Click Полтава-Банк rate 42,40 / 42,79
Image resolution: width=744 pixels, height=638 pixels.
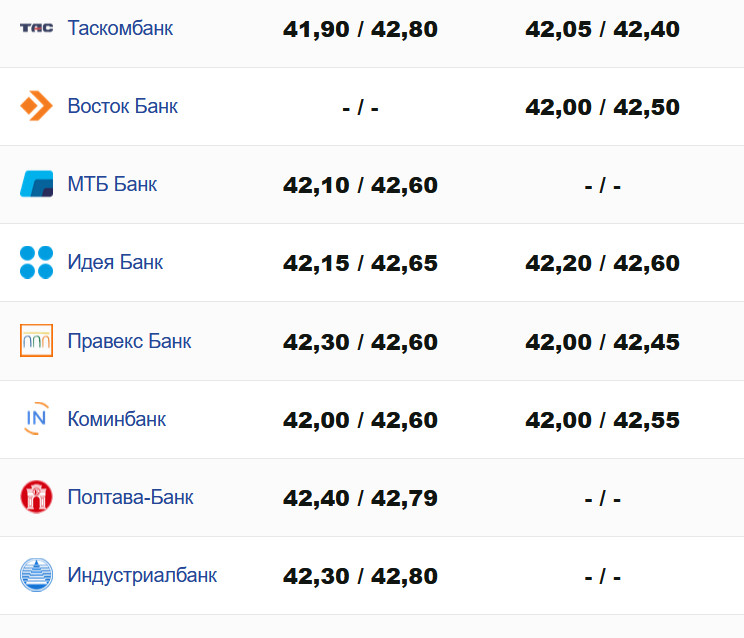[360, 498]
